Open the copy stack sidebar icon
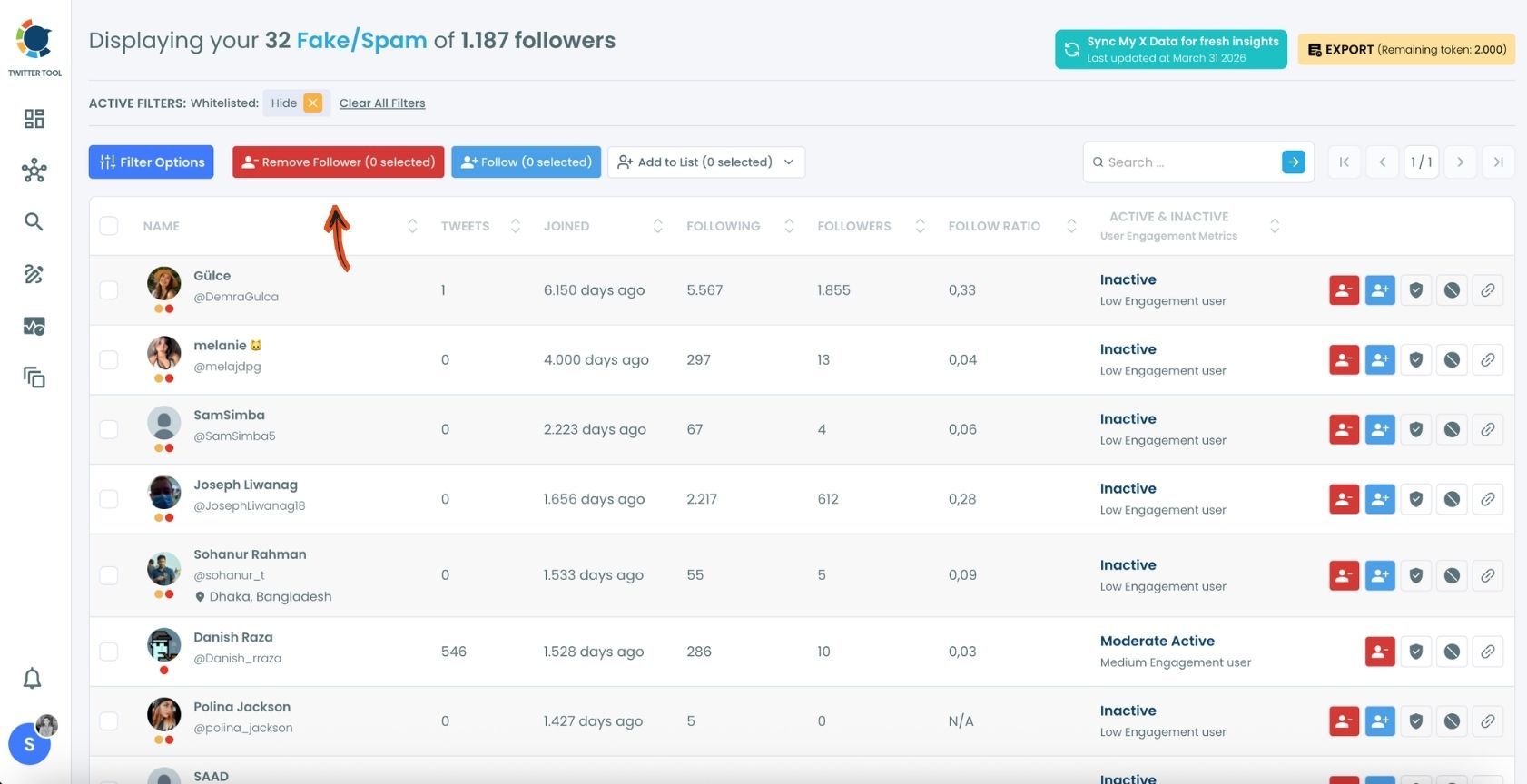Image resolution: width=1527 pixels, height=784 pixels. click(x=34, y=377)
